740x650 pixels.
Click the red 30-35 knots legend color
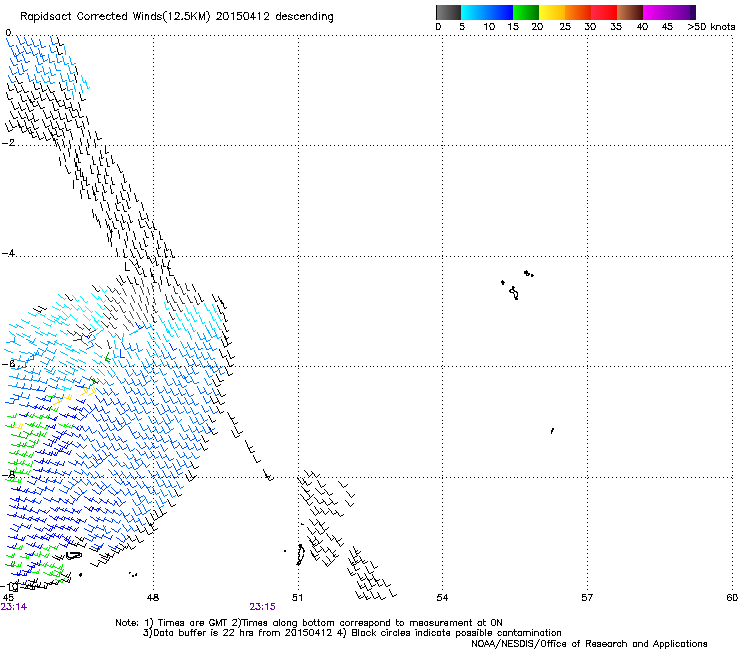[x=604, y=12]
